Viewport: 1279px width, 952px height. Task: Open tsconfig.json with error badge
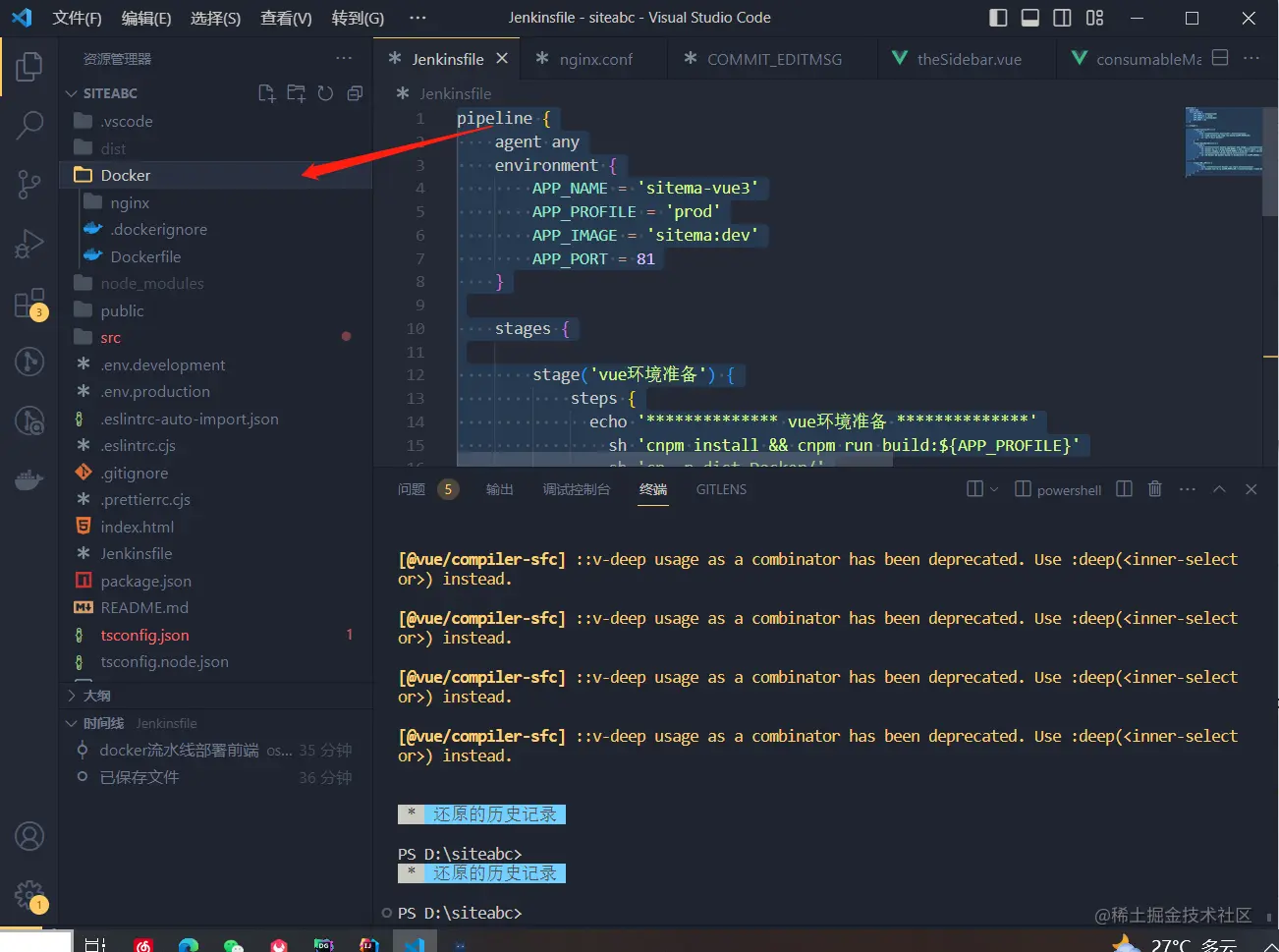point(216,635)
